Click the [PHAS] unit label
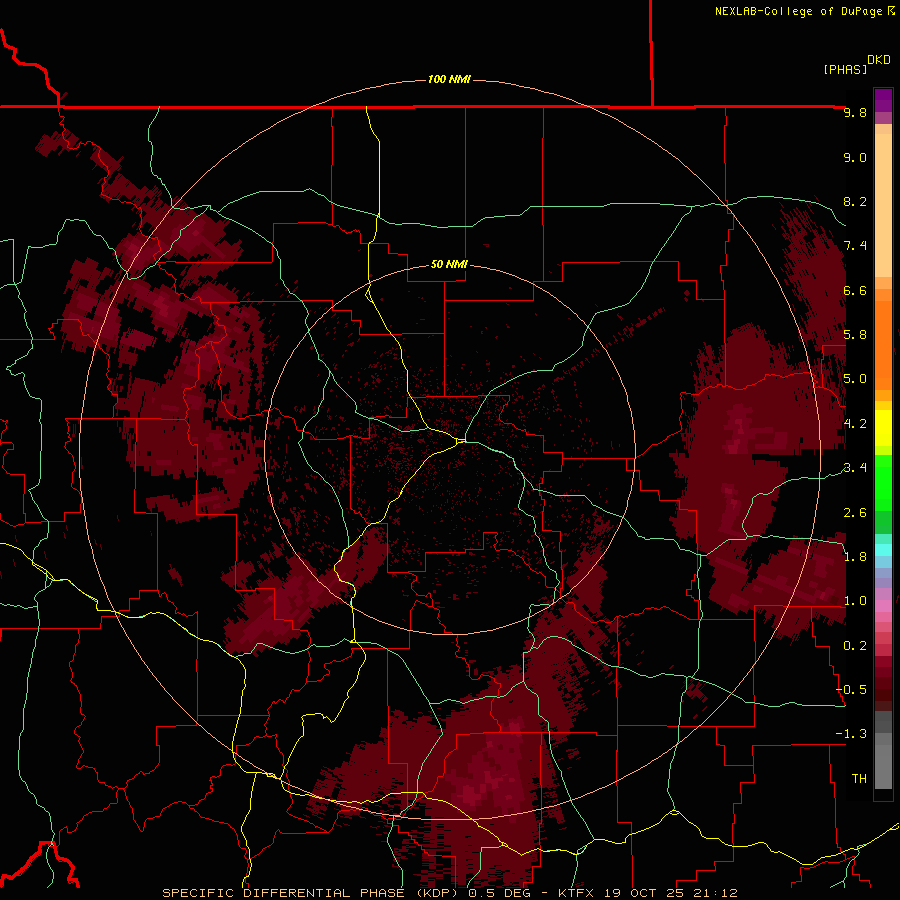This screenshot has height=900, width=900. coord(845,70)
